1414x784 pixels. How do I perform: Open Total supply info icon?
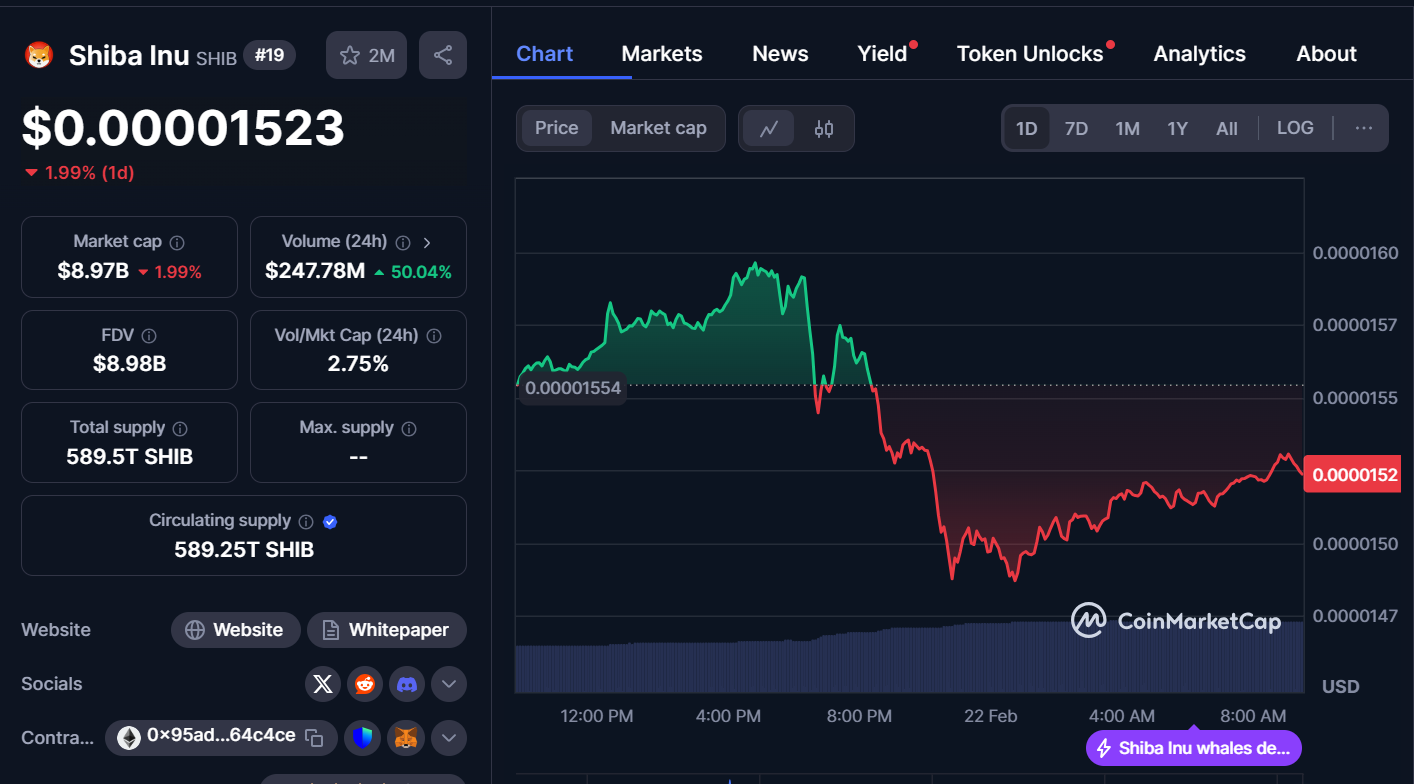point(180,428)
